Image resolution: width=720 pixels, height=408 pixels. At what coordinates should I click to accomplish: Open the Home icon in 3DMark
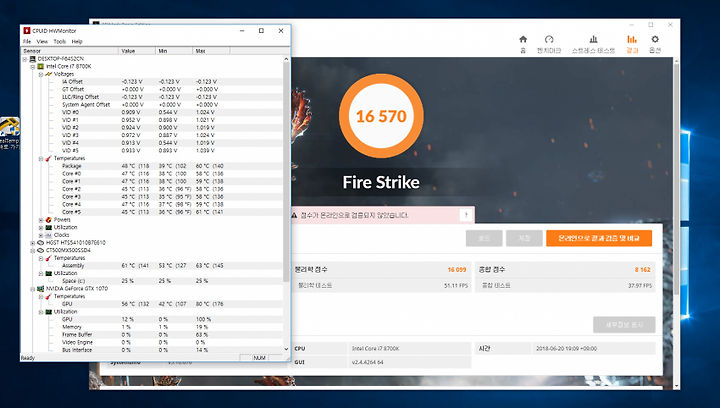tap(523, 39)
